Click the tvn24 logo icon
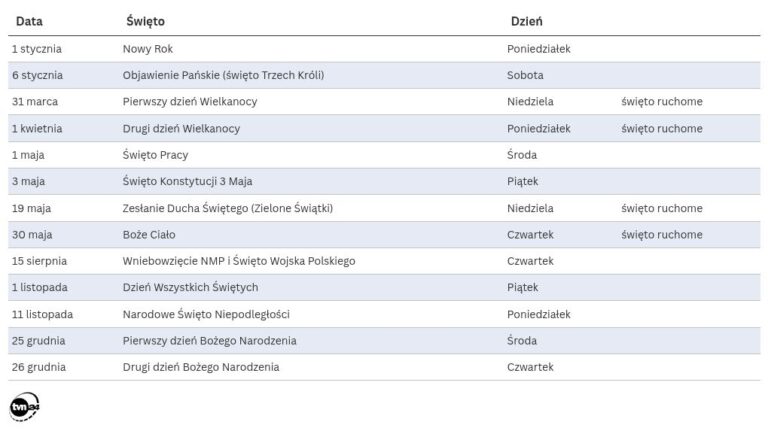Viewport: 768px width, 434px height. click(x=24, y=407)
